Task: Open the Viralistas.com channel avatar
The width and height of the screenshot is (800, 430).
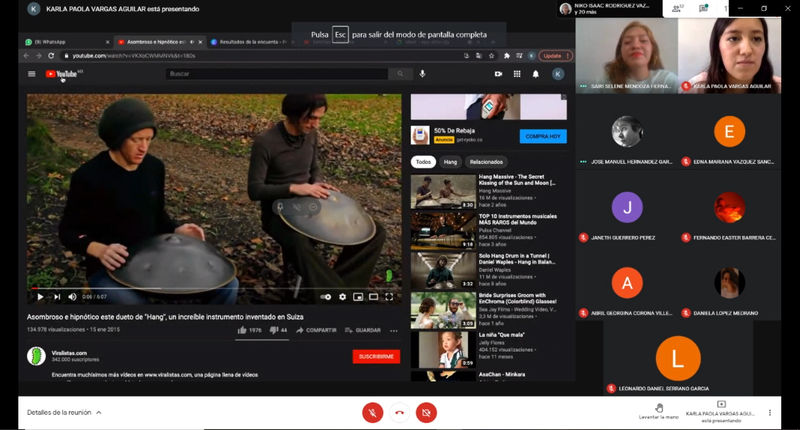Action: 36,356
